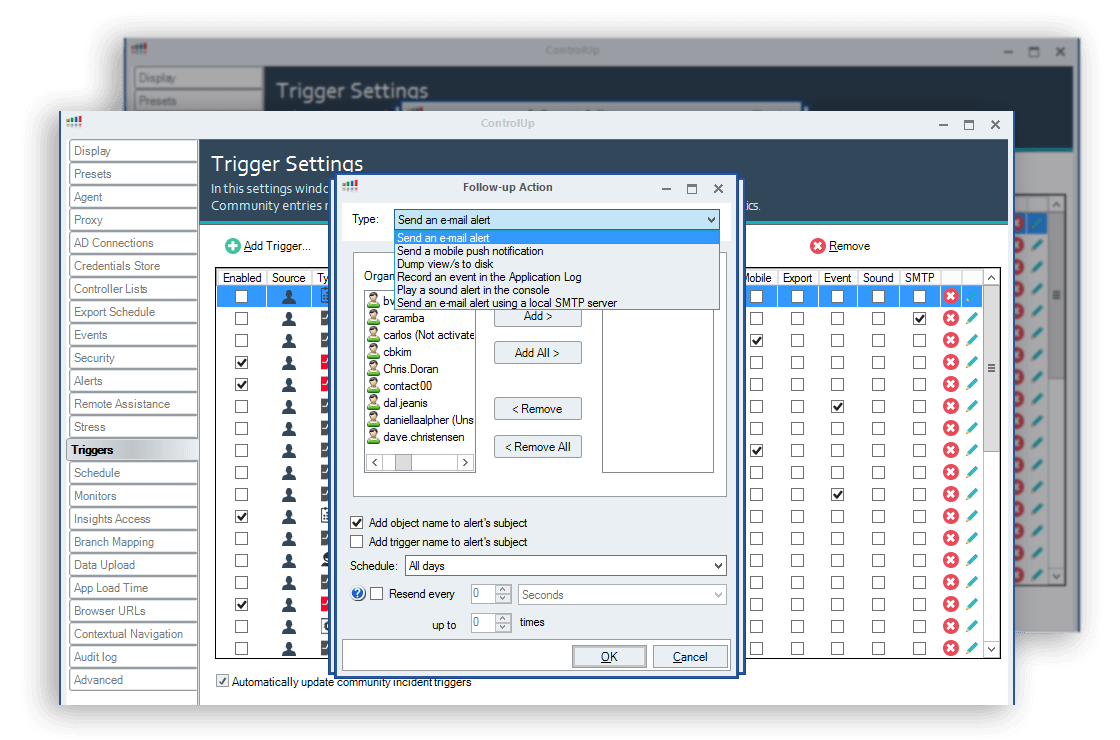
Task: Check the Export checkbox in first row
Action: coord(797,296)
